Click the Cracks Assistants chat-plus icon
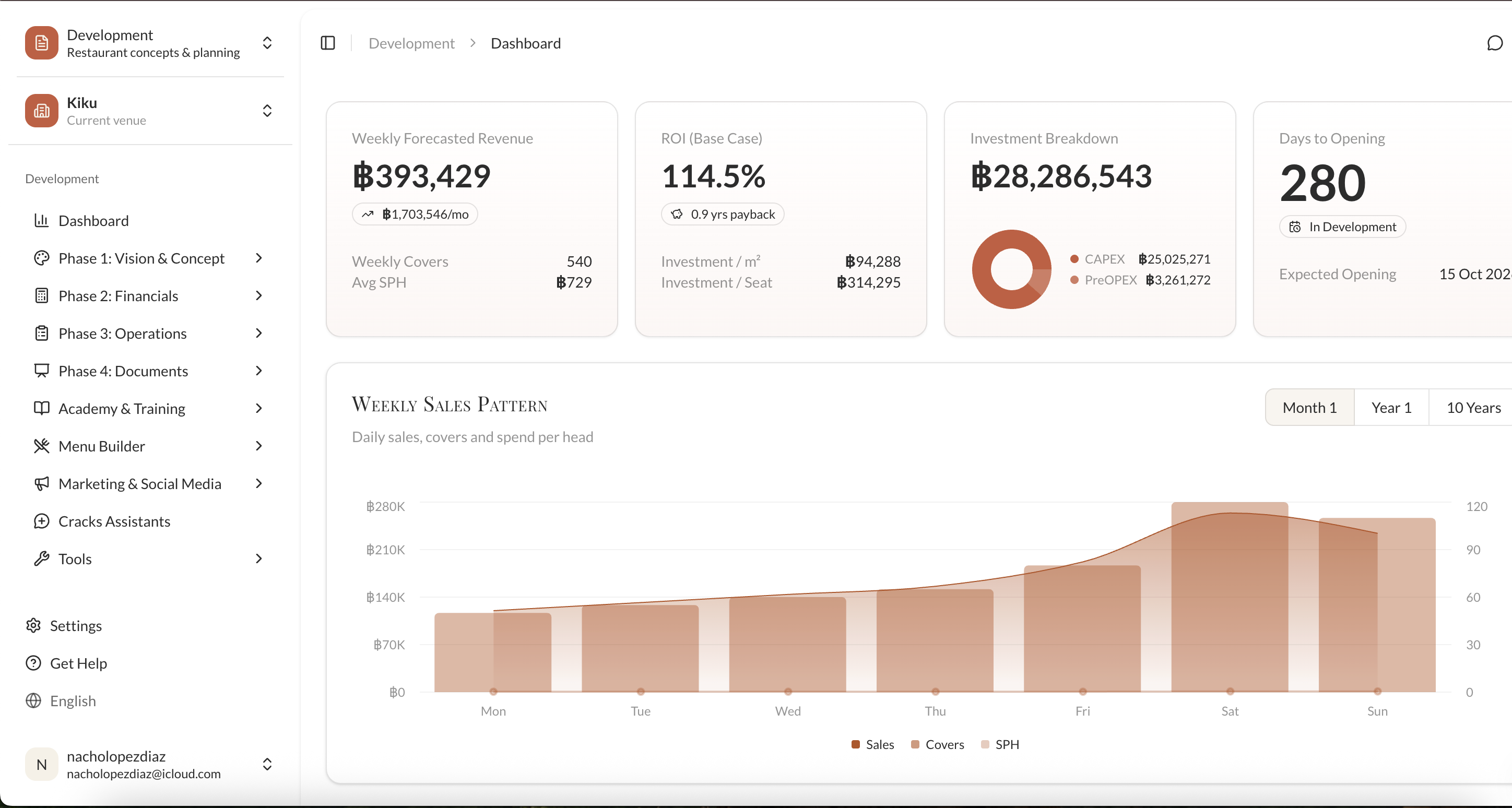 [41, 521]
